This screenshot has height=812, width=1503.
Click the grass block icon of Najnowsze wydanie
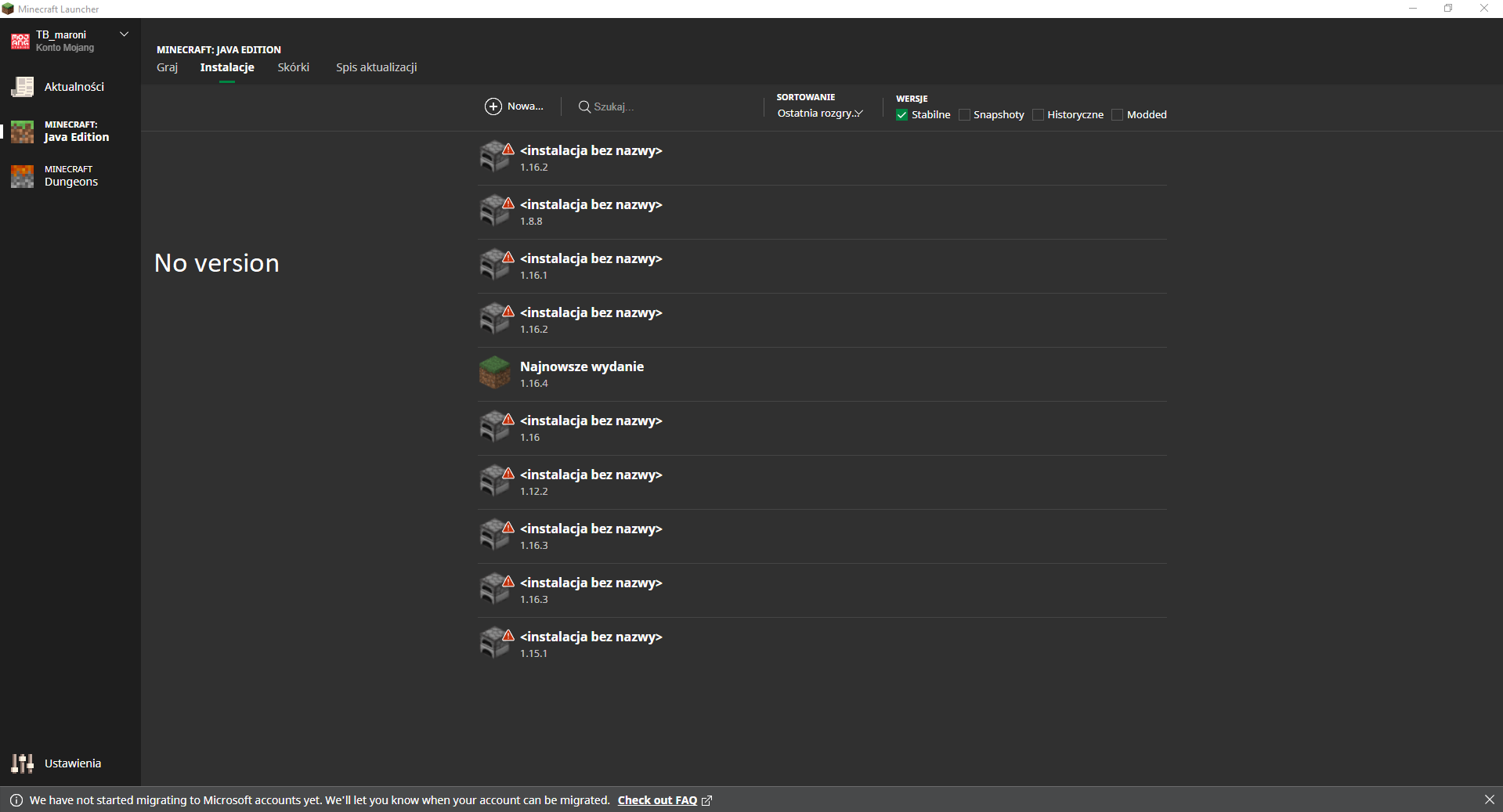pos(494,373)
